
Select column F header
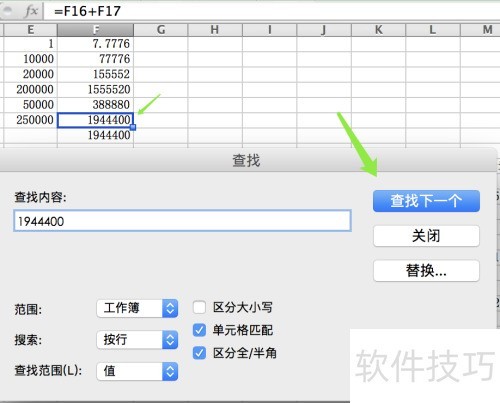(x=95, y=30)
